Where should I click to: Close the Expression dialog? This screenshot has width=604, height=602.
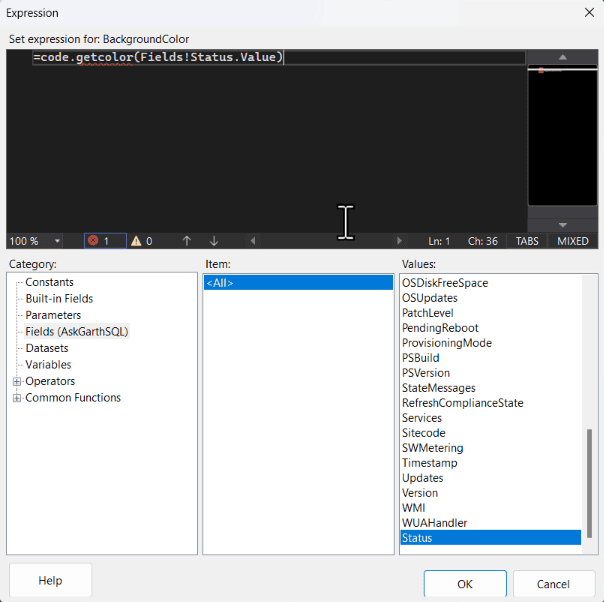589,13
